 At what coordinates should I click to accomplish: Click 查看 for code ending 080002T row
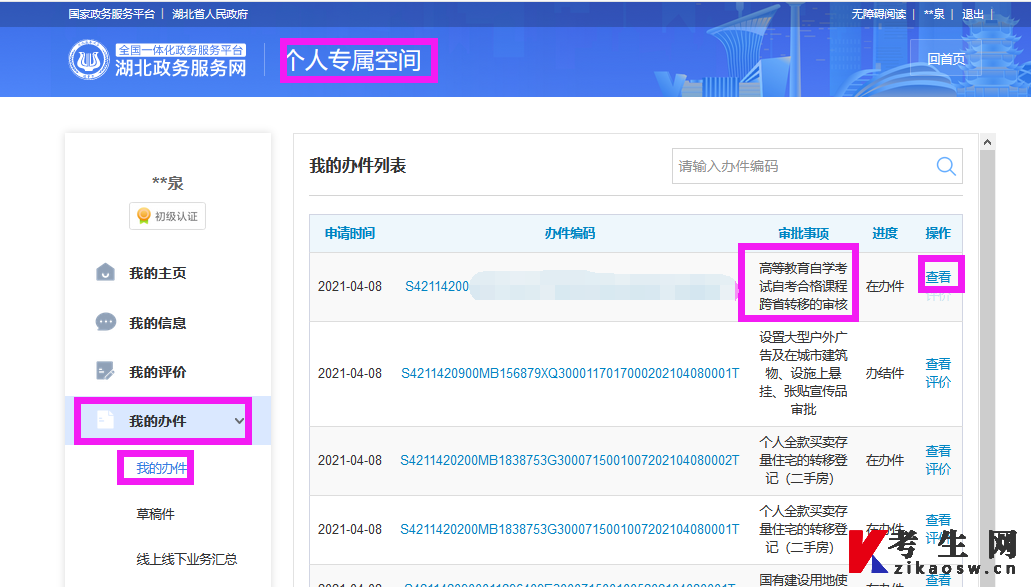click(938, 451)
